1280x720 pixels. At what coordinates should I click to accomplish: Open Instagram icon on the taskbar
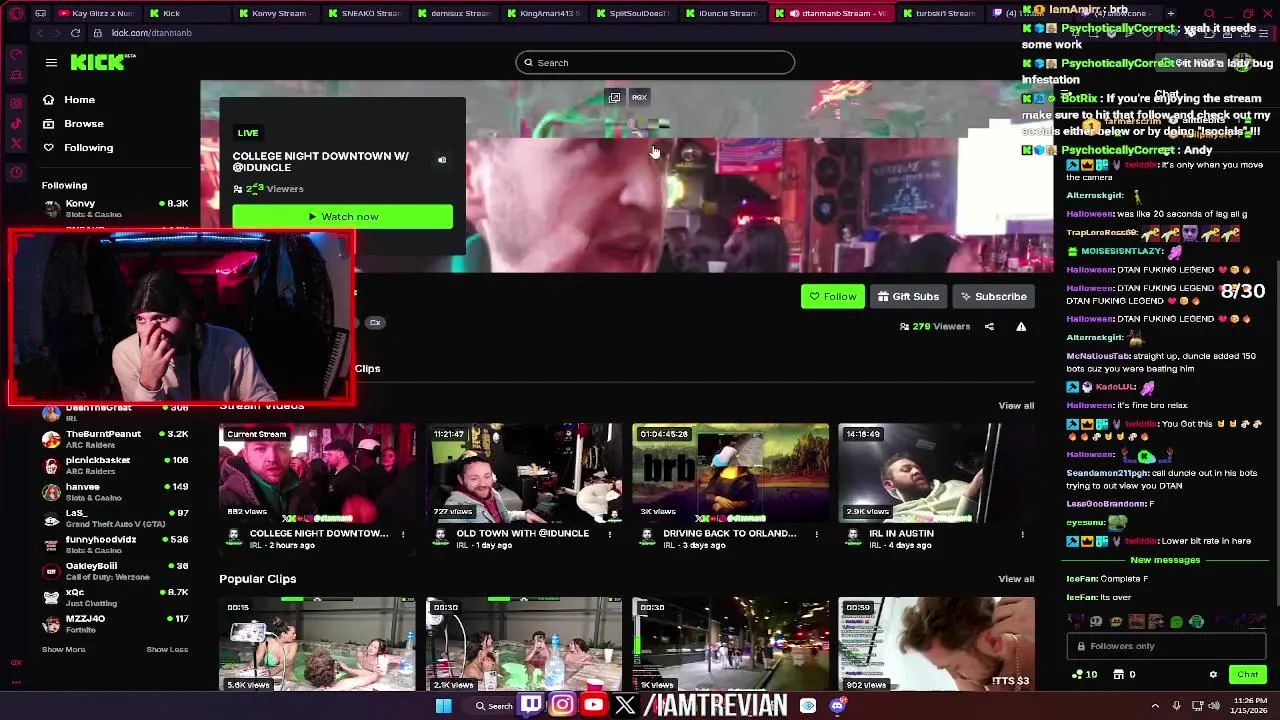click(562, 705)
